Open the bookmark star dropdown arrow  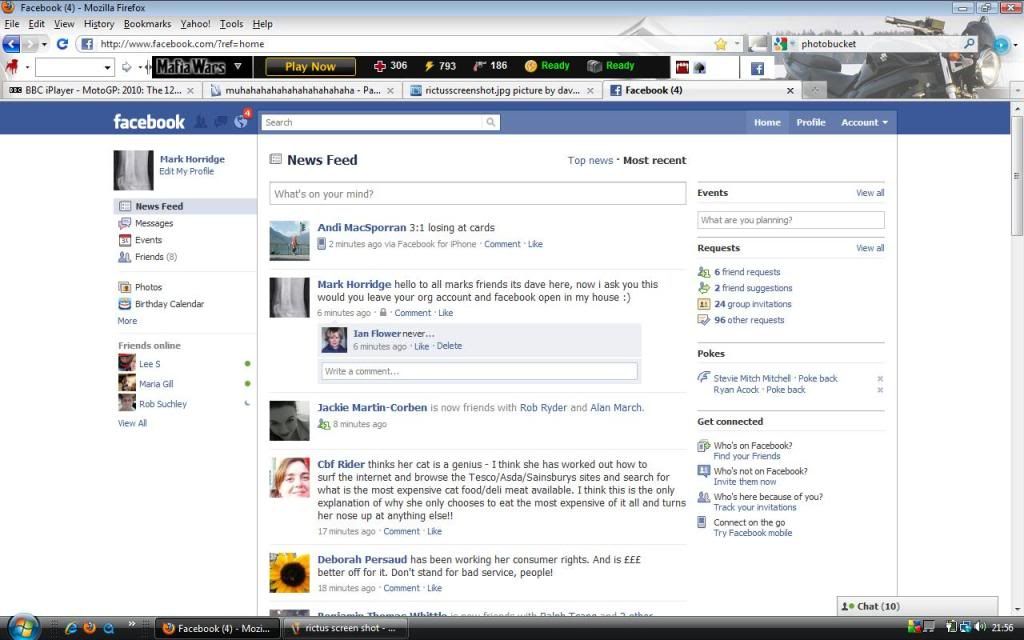click(737, 44)
